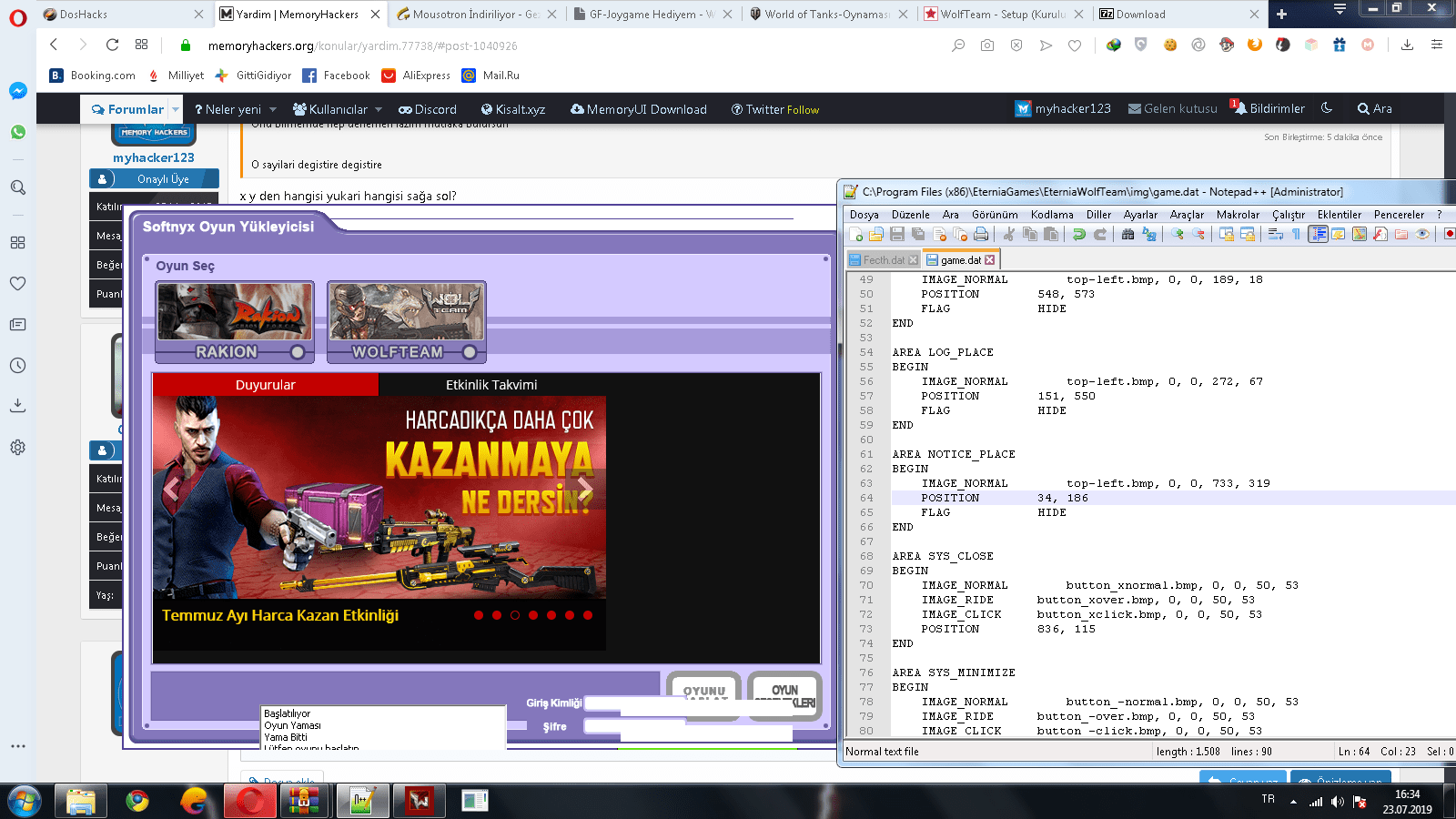Close the game.dat tab in Notepad++
Screen dimensions: 1456x819
[990, 260]
